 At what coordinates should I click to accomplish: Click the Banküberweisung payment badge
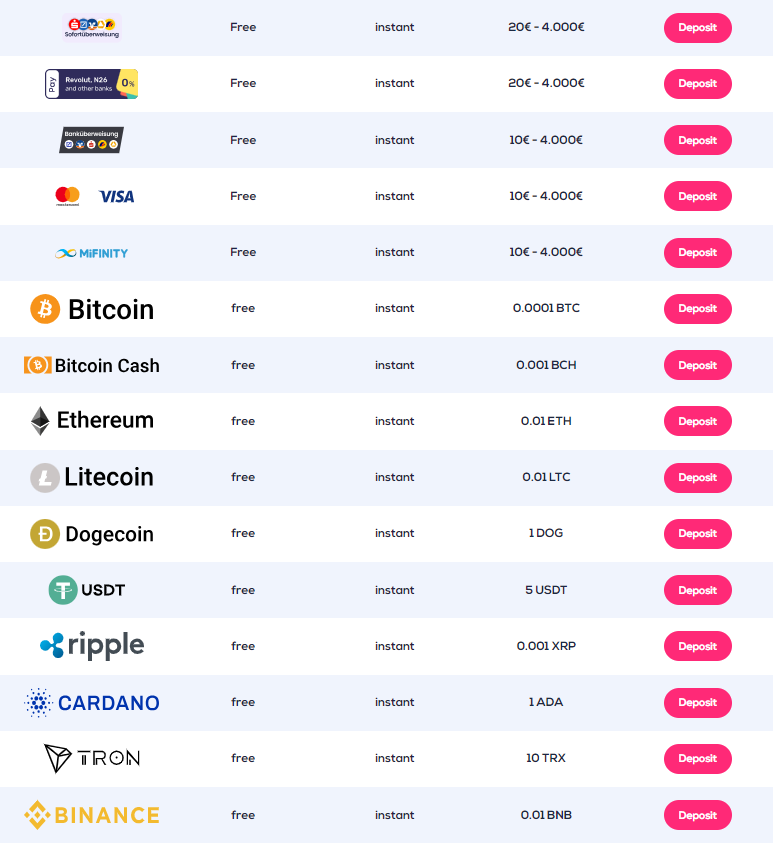pyautogui.click(x=91, y=140)
